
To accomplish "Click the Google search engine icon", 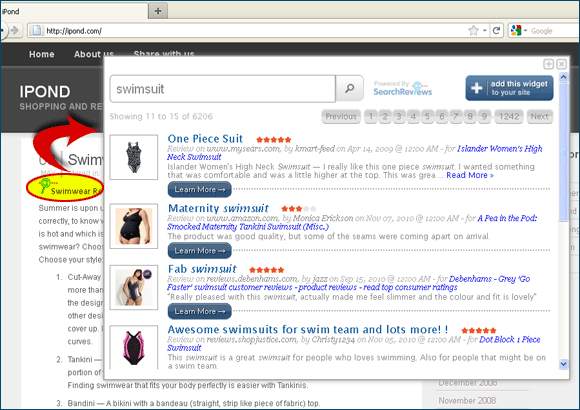I will click(516, 30).
